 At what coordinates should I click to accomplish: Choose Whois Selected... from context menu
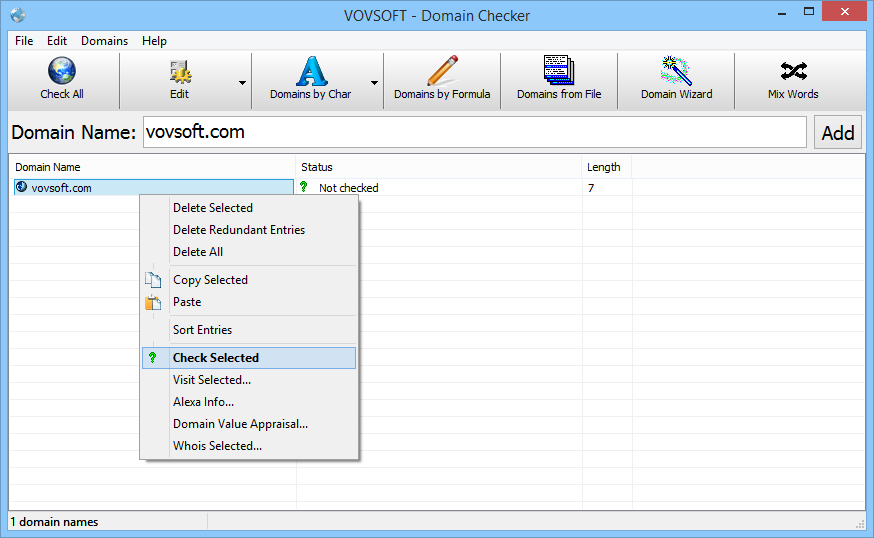click(x=249, y=446)
